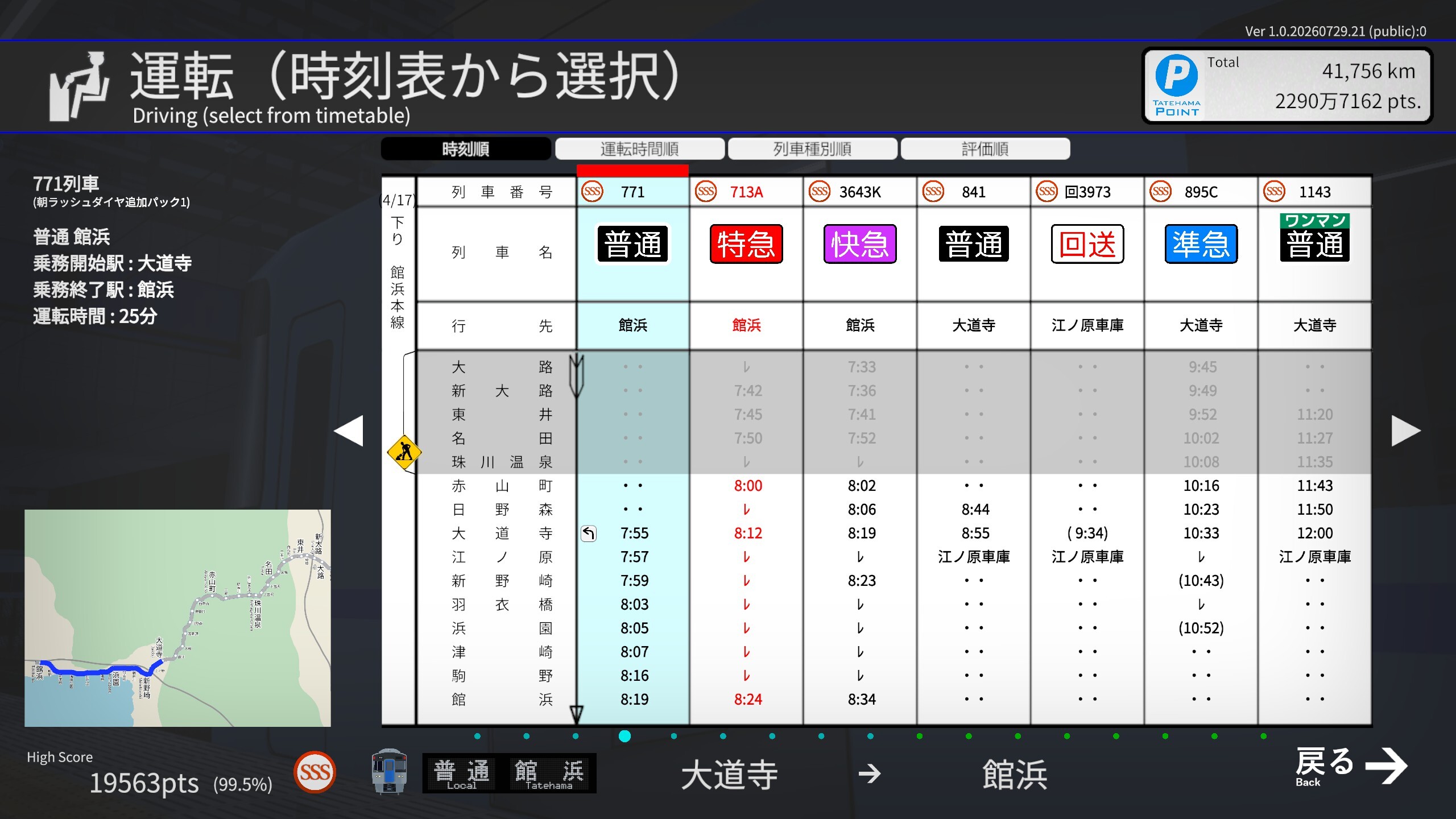Click the blue train car icon
The height and width of the screenshot is (819, 1456).
point(389,771)
